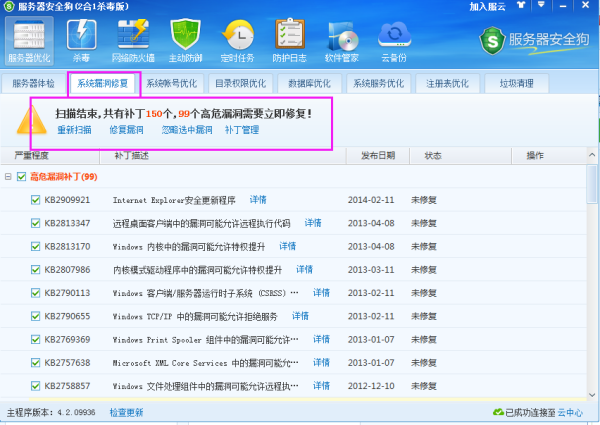Click the 修复漏洞 link
The width and height of the screenshot is (600, 425).
click(x=126, y=130)
